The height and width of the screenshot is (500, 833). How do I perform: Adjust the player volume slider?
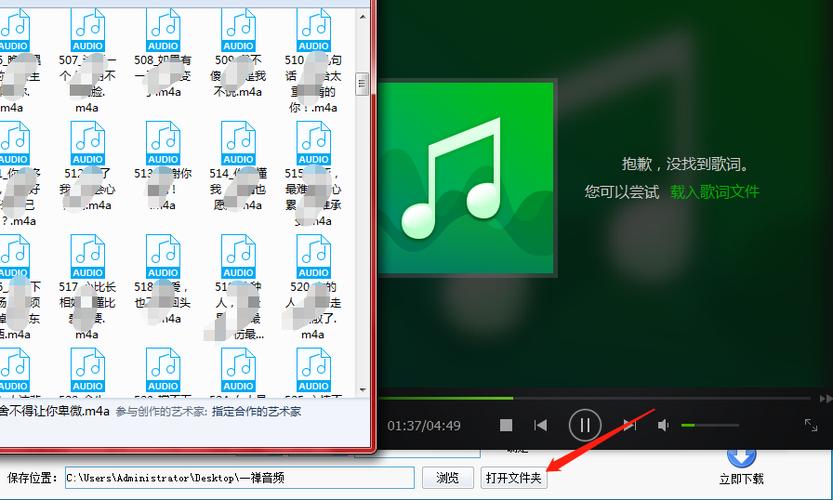click(710, 425)
